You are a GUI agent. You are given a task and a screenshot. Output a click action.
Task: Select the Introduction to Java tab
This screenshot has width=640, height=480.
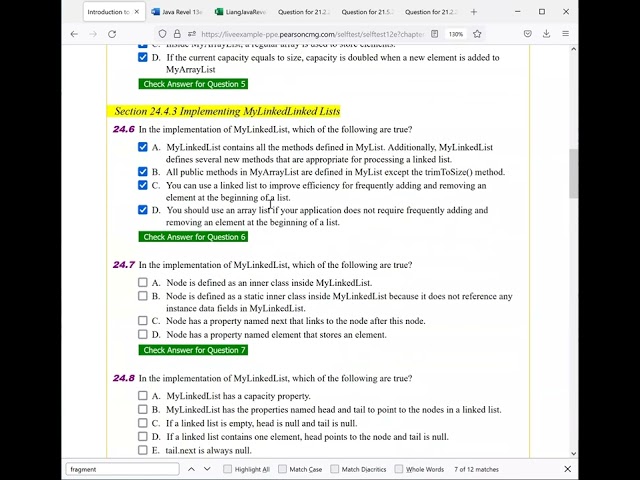(113, 12)
